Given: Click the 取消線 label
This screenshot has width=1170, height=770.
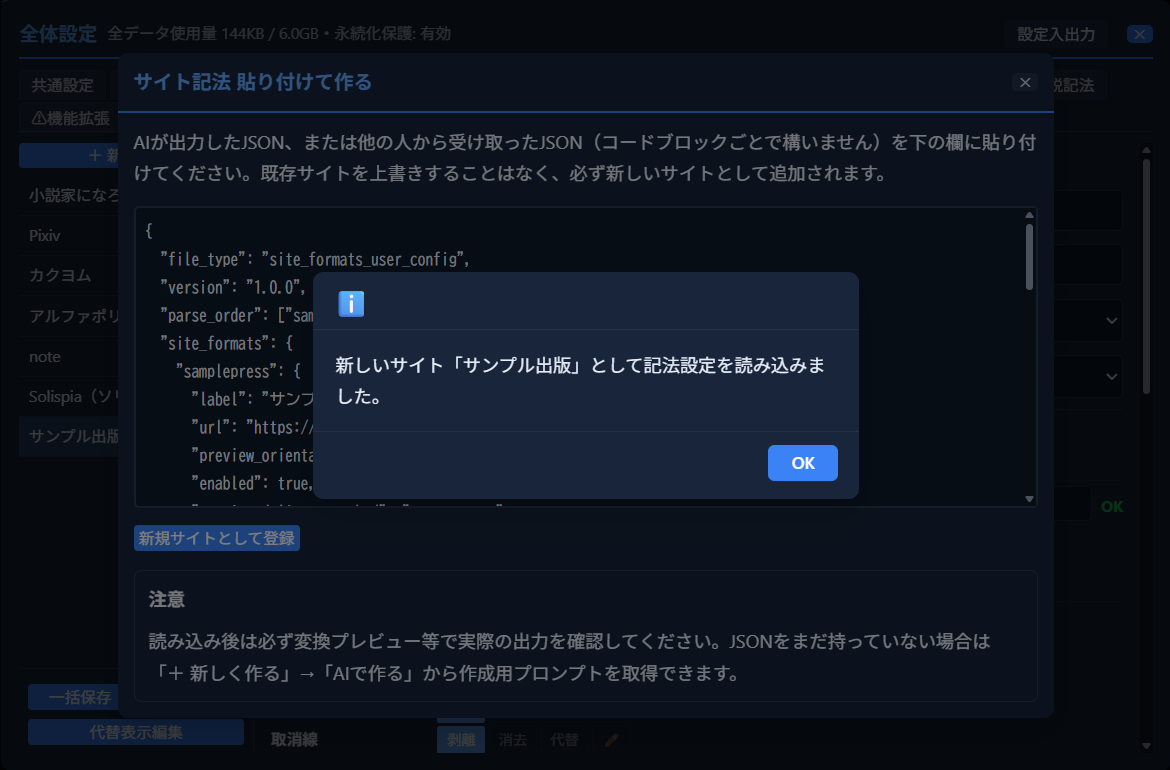Looking at the screenshot, I should (294, 739).
